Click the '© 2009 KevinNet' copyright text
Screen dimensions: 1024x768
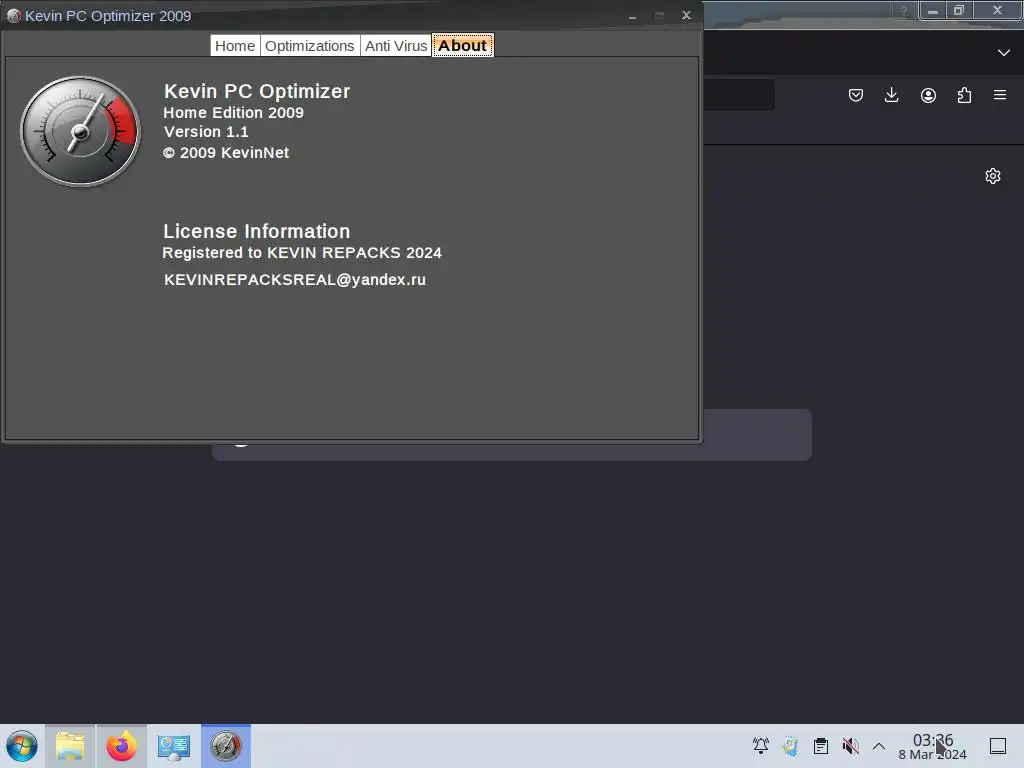(226, 153)
